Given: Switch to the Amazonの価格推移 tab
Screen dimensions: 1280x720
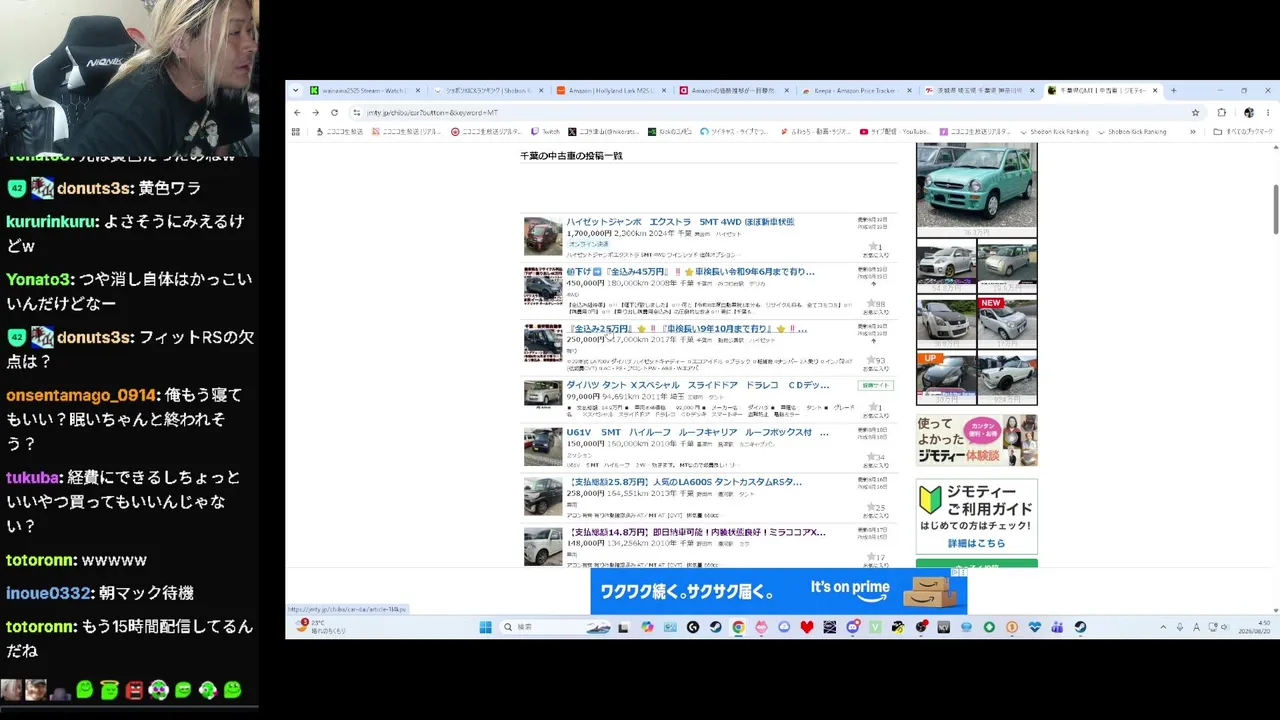Looking at the screenshot, I should coord(734,90).
